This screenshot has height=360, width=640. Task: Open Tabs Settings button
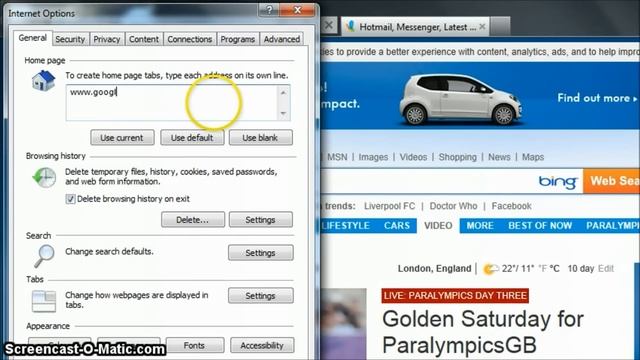click(260, 296)
